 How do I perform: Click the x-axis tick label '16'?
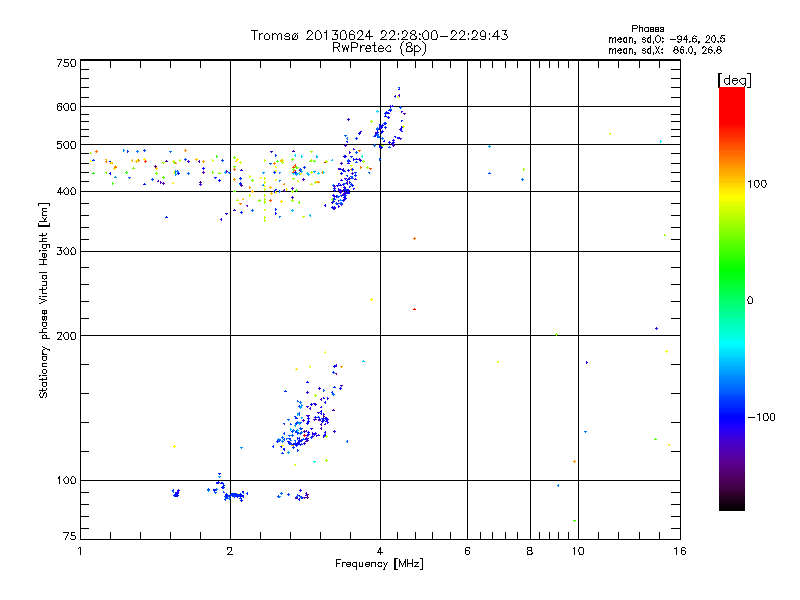coord(680,551)
